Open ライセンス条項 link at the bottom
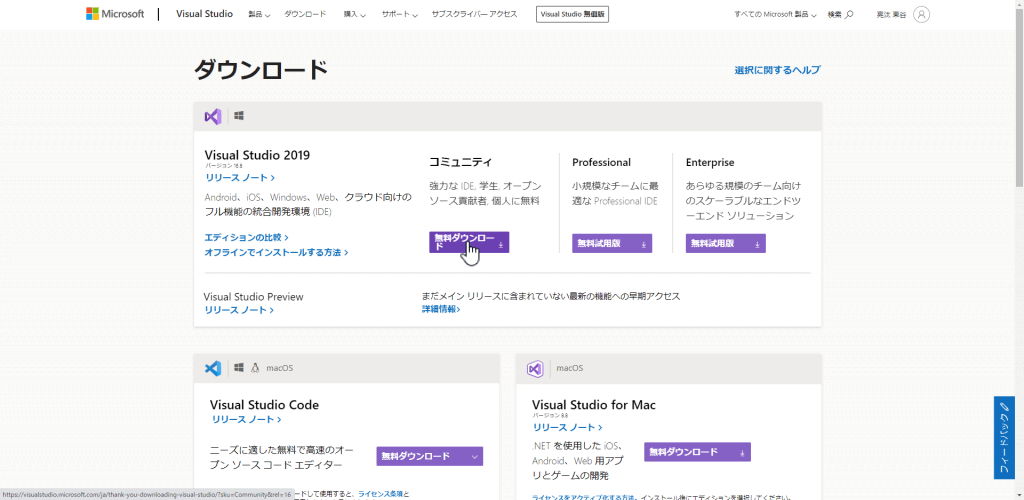Image resolution: width=1024 pixels, height=500 pixels. pyautogui.click(x=381, y=494)
